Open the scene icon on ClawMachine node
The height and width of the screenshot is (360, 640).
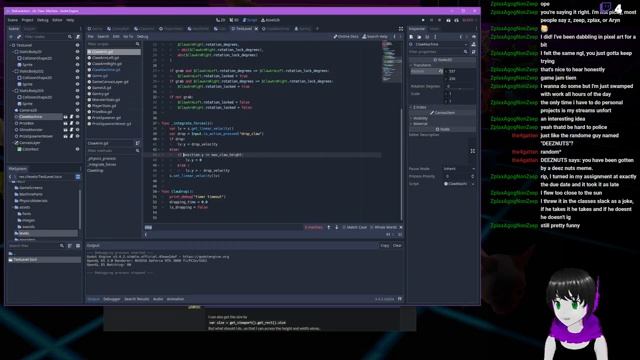click(x=65, y=117)
